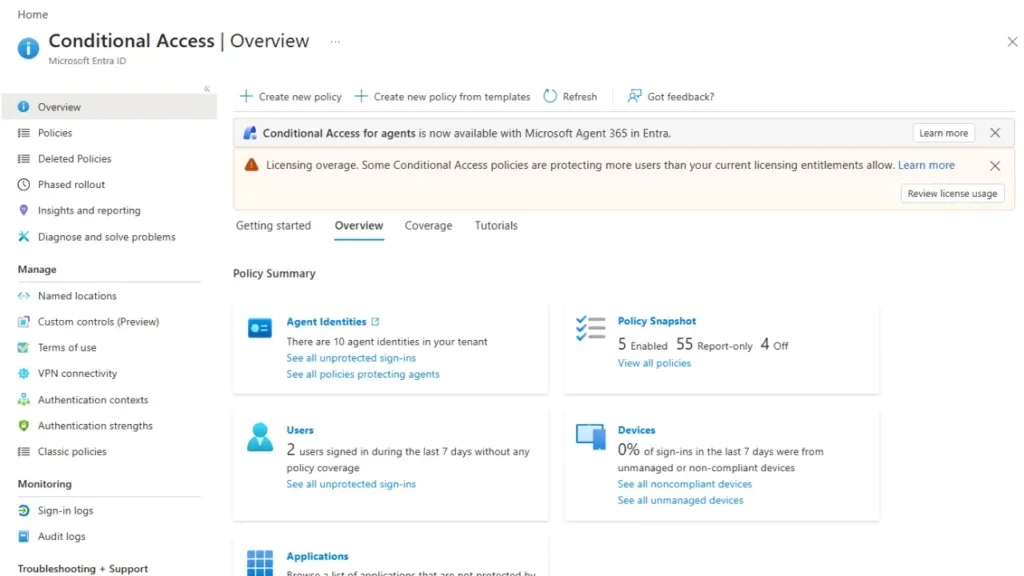Open See all noncompliant devices link
The height and width of the screenshot is (576, 1024).
[684, 484]
